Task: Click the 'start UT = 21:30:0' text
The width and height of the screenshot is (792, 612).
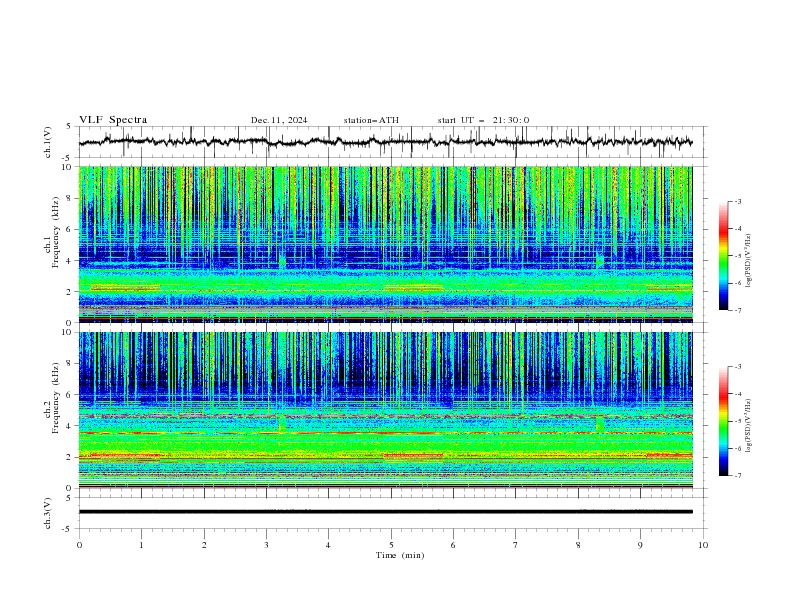Action: point(483,120)
